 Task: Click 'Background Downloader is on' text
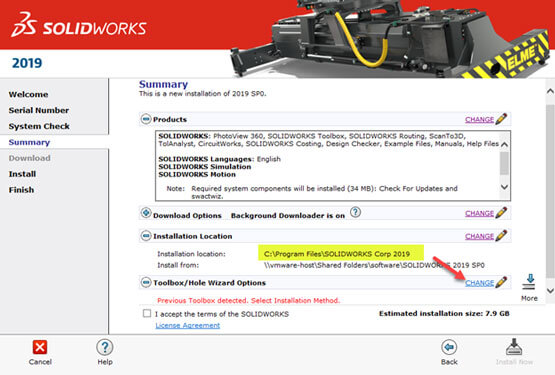pos(288,215)
